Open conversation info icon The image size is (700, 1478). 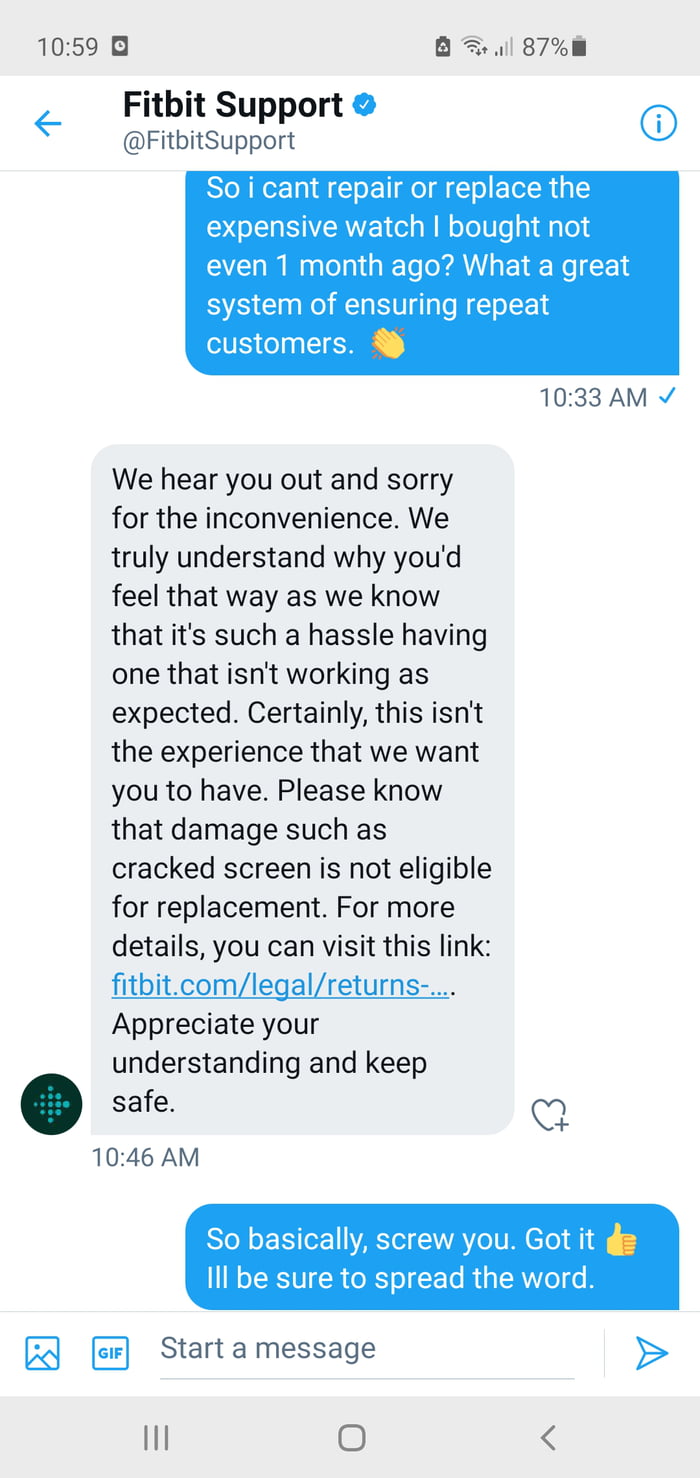657,123
